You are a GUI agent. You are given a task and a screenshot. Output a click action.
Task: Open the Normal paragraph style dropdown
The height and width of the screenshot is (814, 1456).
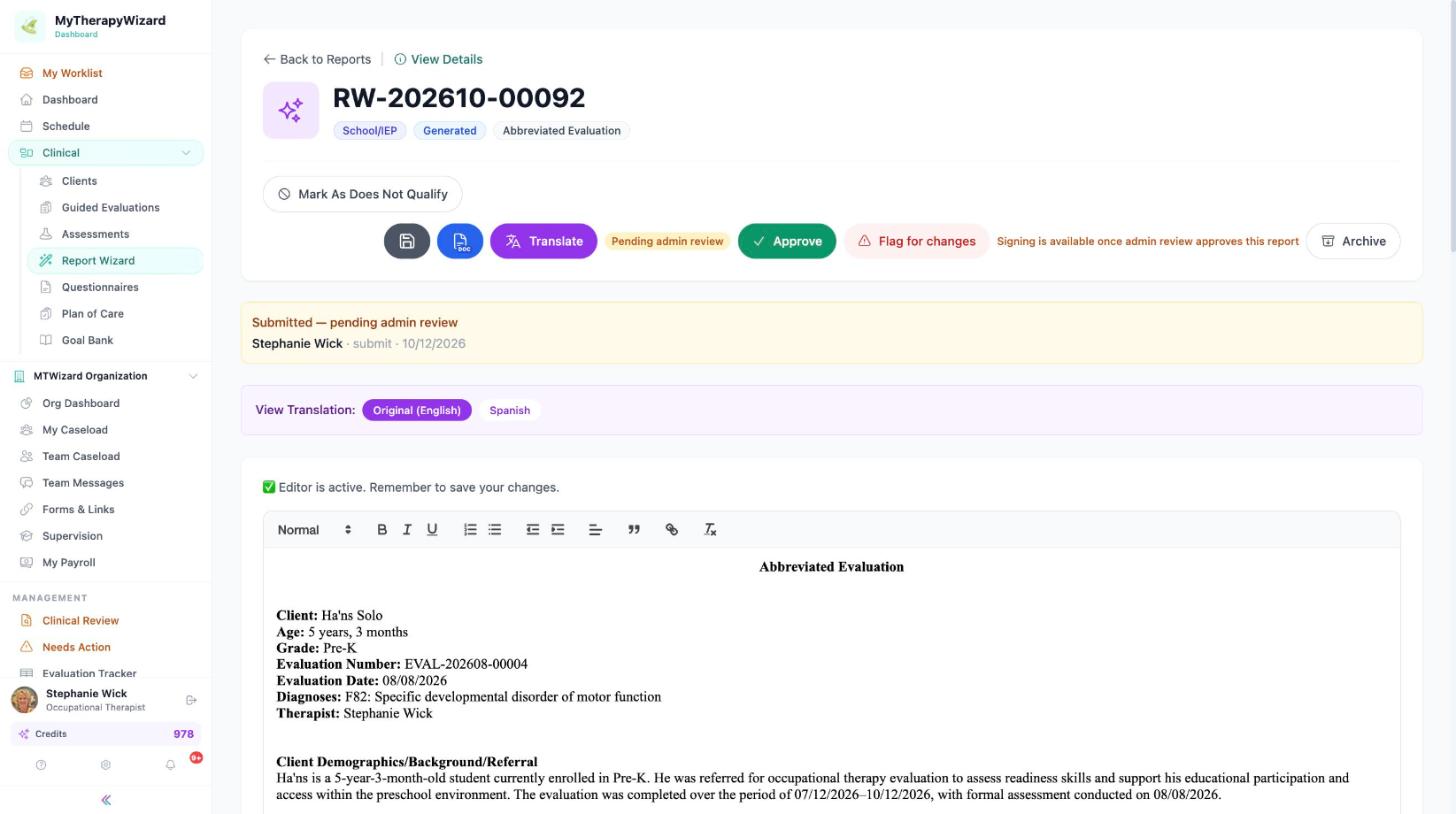[x=314, y=530]
